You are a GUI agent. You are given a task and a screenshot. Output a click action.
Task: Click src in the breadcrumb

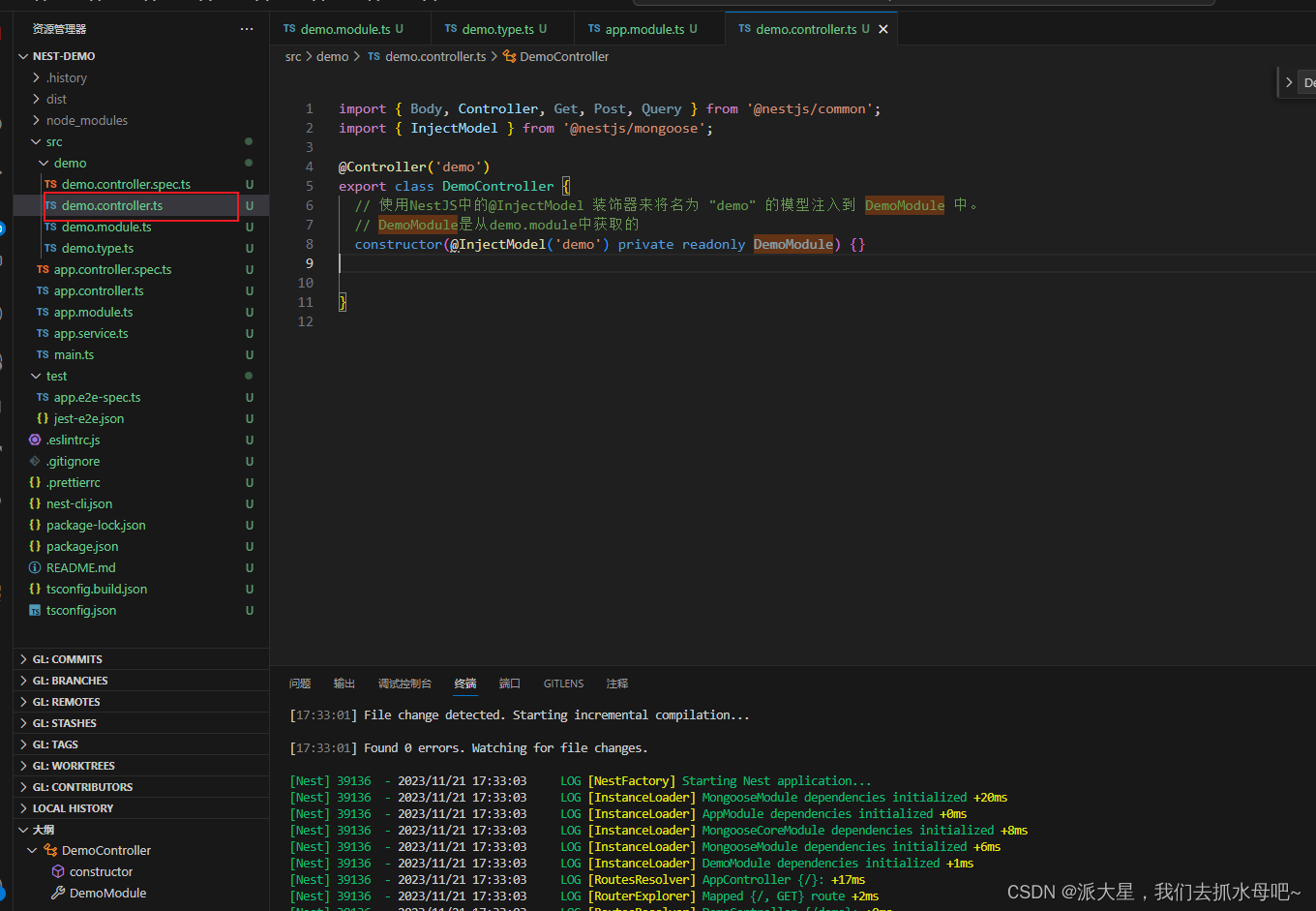tap(293, 56)
